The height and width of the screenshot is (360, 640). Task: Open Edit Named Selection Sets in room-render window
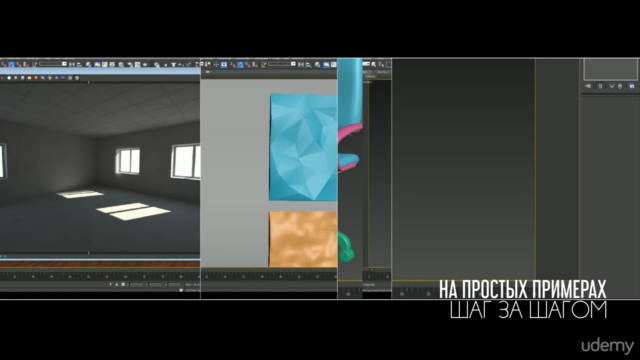[35, 64]
